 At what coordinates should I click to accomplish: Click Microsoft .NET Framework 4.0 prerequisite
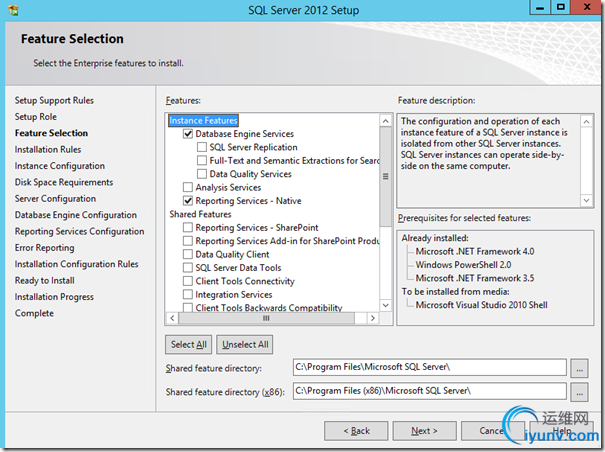pyautogui.click(x=475, y=251)
